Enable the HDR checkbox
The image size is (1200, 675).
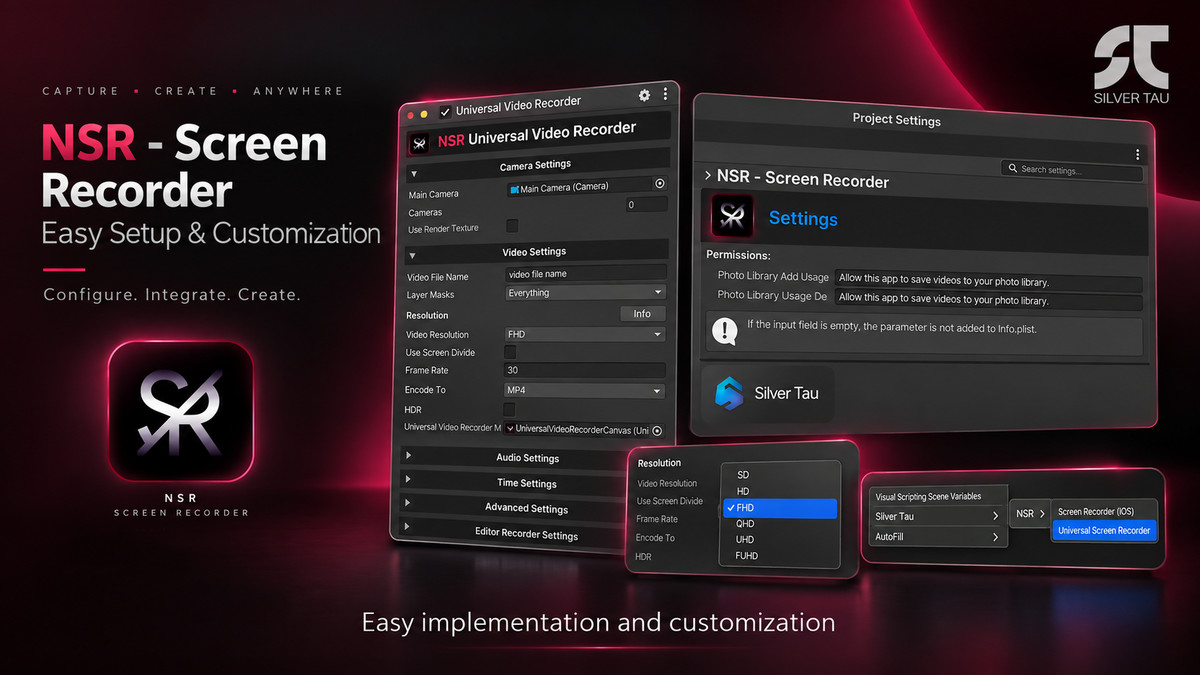click(x=509, y=410)
